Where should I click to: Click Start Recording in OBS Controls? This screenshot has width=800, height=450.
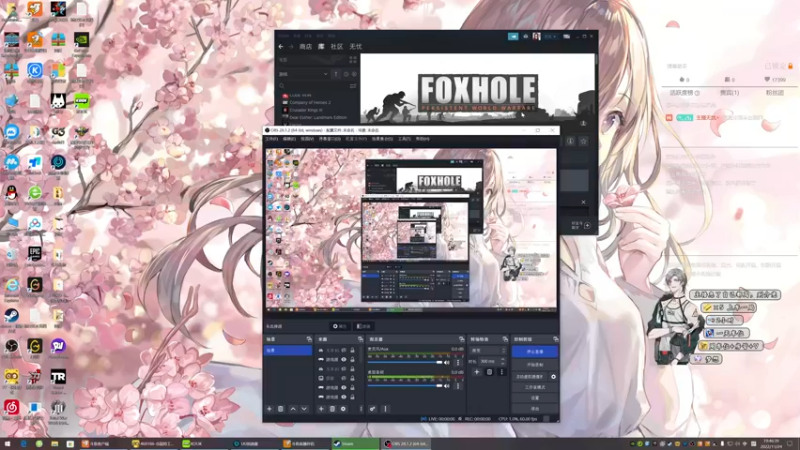(535, 365)
